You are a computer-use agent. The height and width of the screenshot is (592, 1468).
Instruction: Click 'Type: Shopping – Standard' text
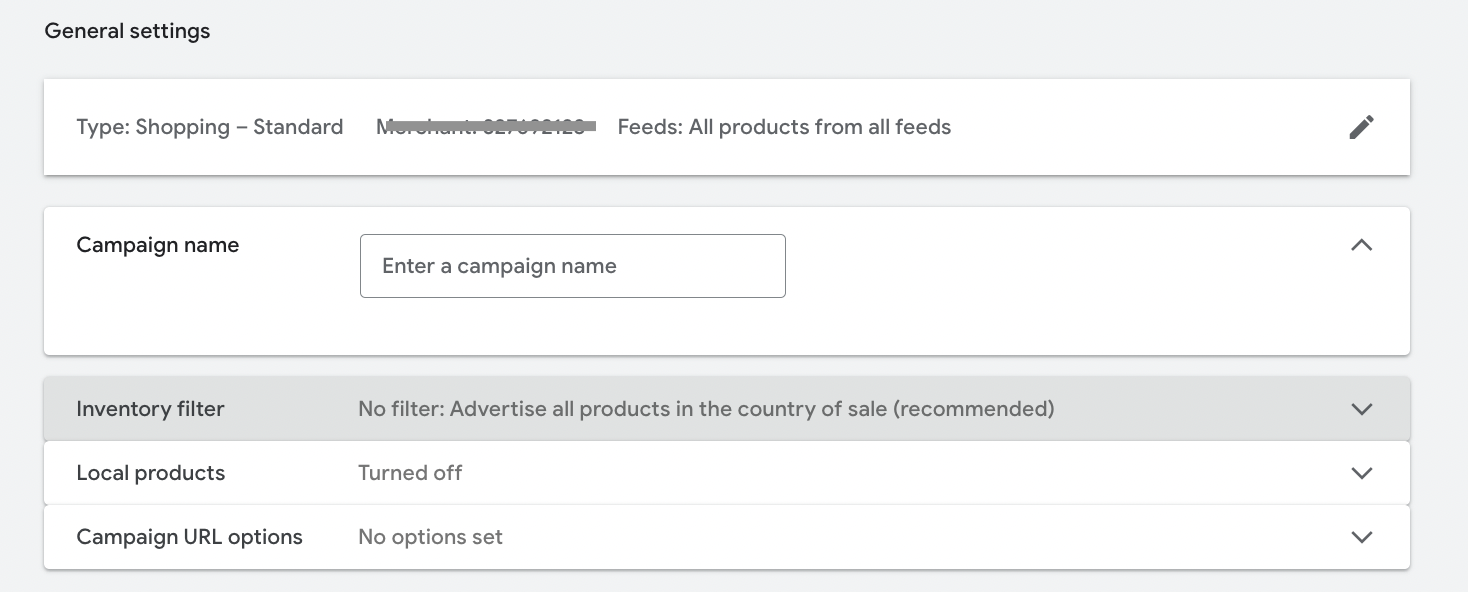209,127
